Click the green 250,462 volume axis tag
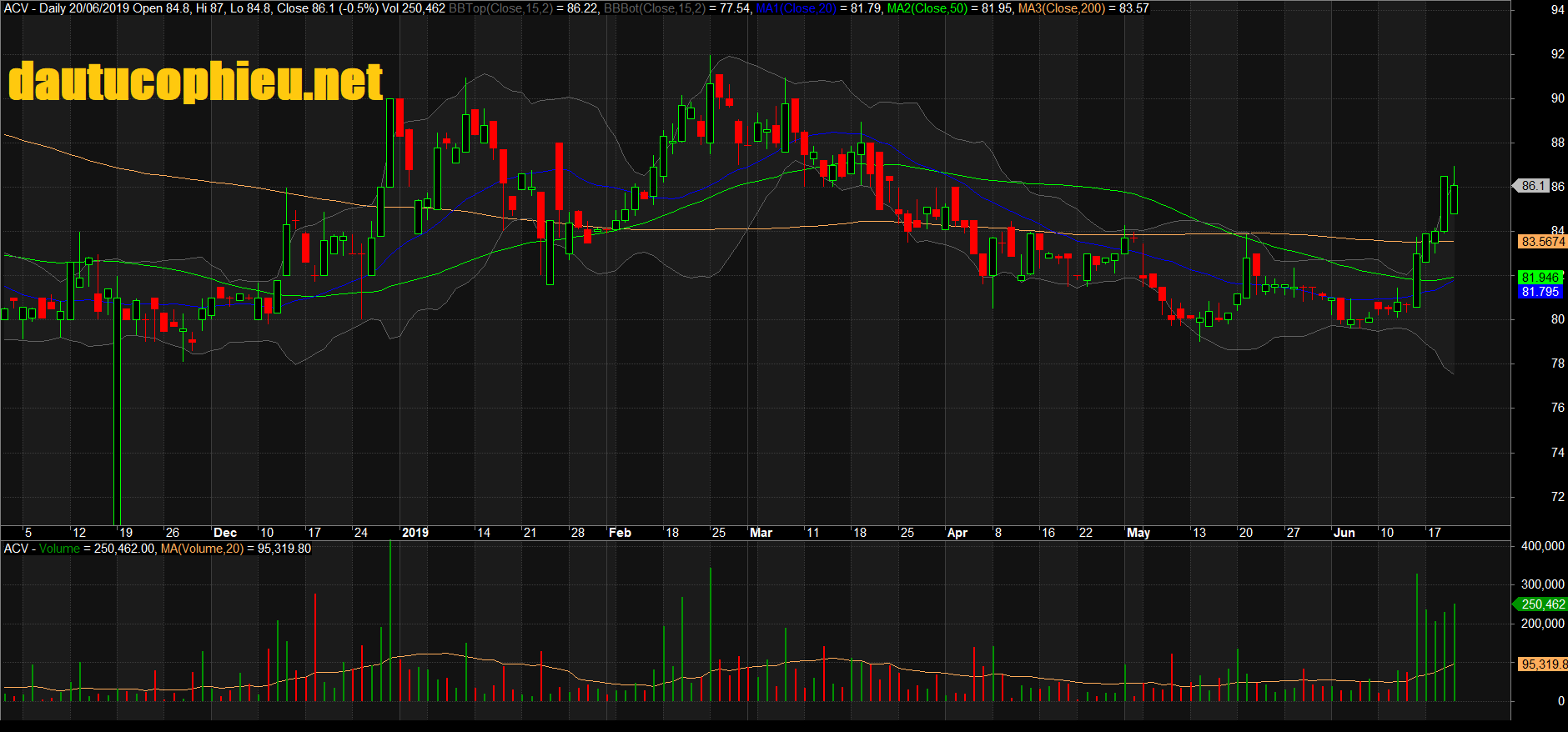 click(1541, 604)
